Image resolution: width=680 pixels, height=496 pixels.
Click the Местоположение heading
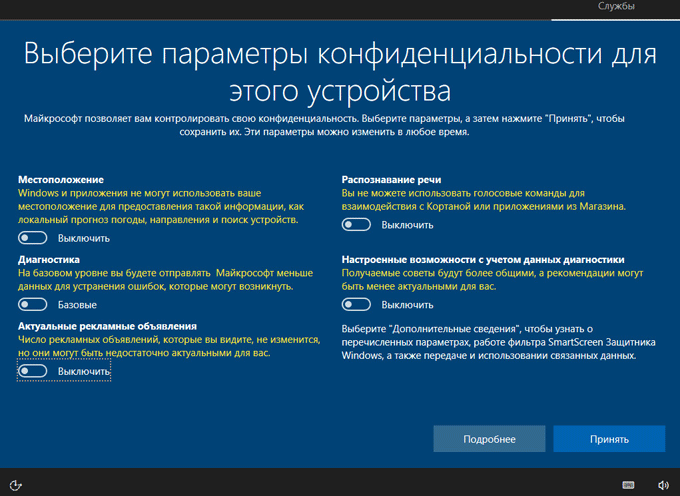(x=61, y=179)
